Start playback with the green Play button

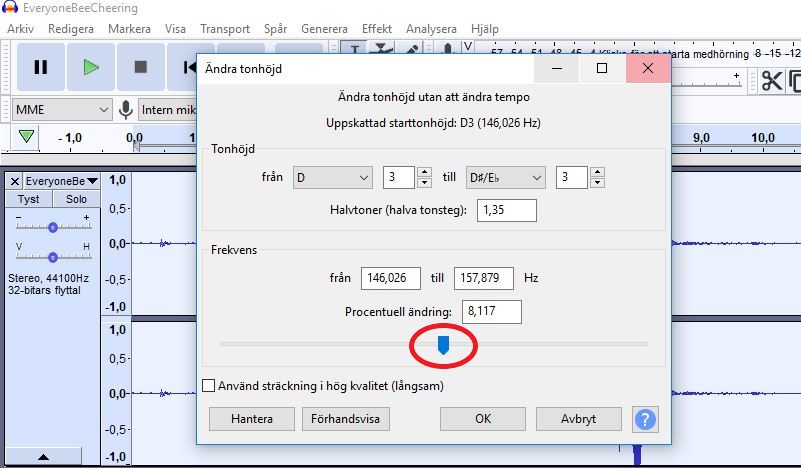pyautogui.click(x=91, y=67)
